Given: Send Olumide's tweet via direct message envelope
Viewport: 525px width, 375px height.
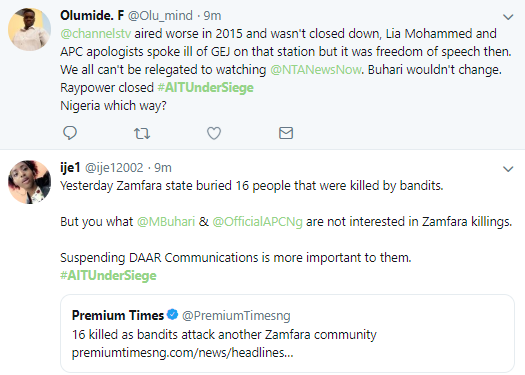Looking at the screenshot, I should pos(286,133).
